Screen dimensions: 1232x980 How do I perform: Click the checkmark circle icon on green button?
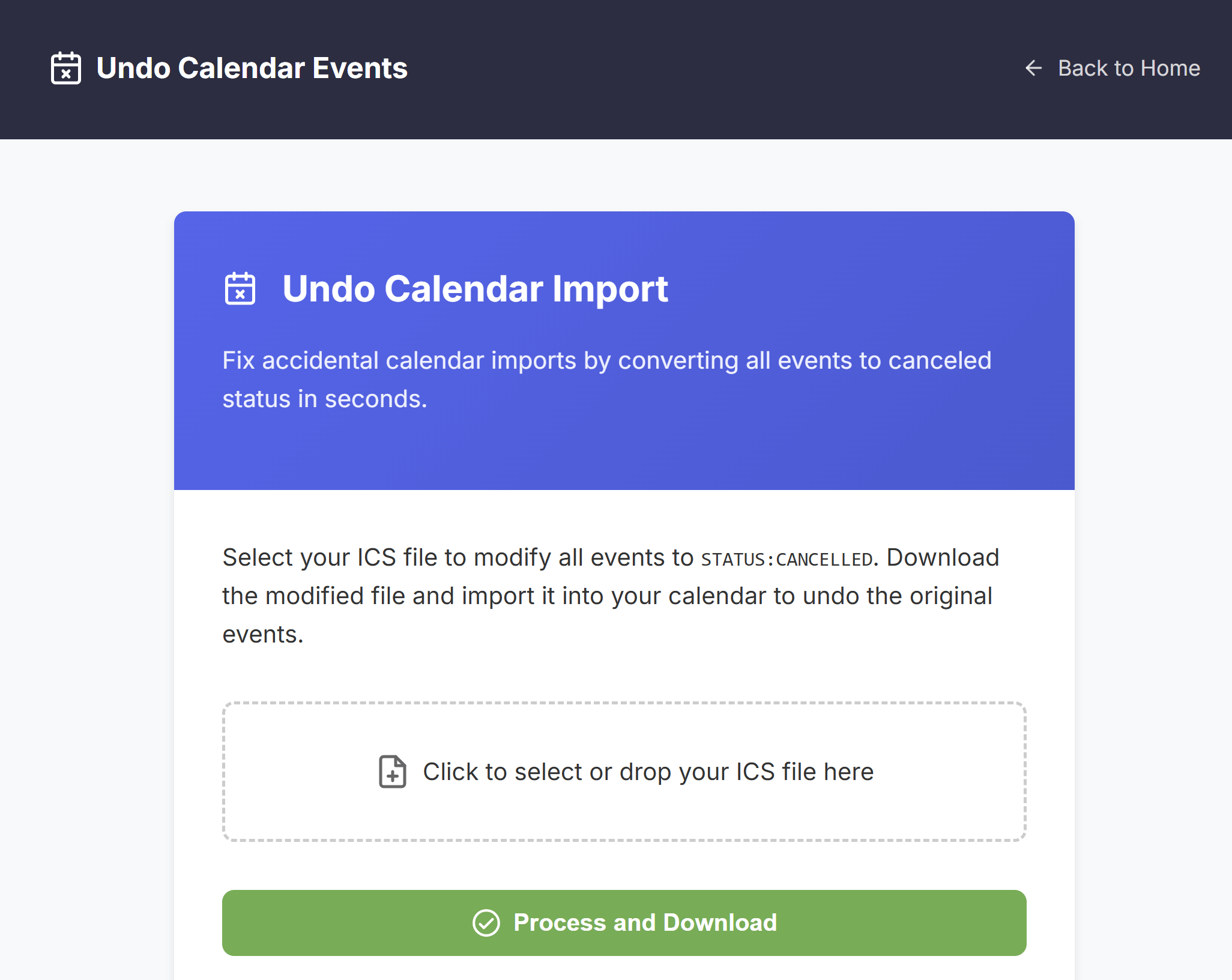click(x=486, y=923)
